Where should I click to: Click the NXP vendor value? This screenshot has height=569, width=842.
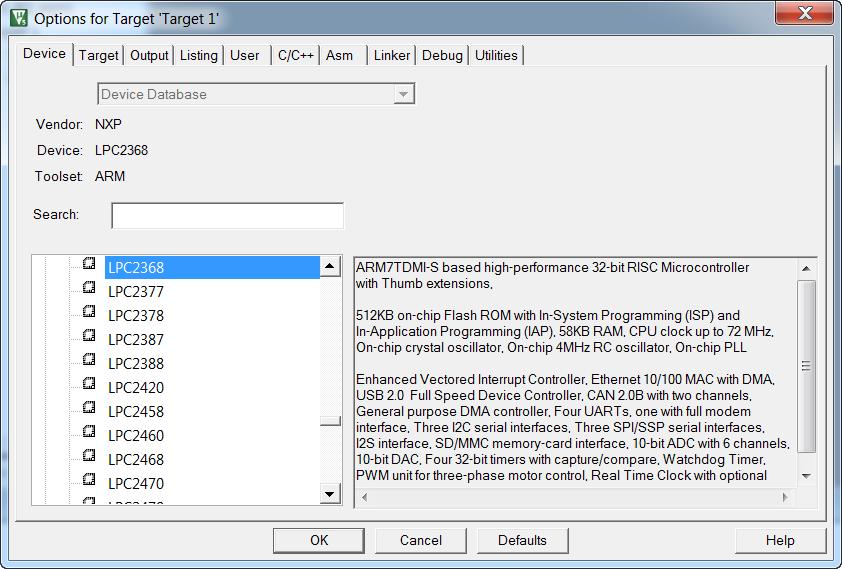(108, 124)
